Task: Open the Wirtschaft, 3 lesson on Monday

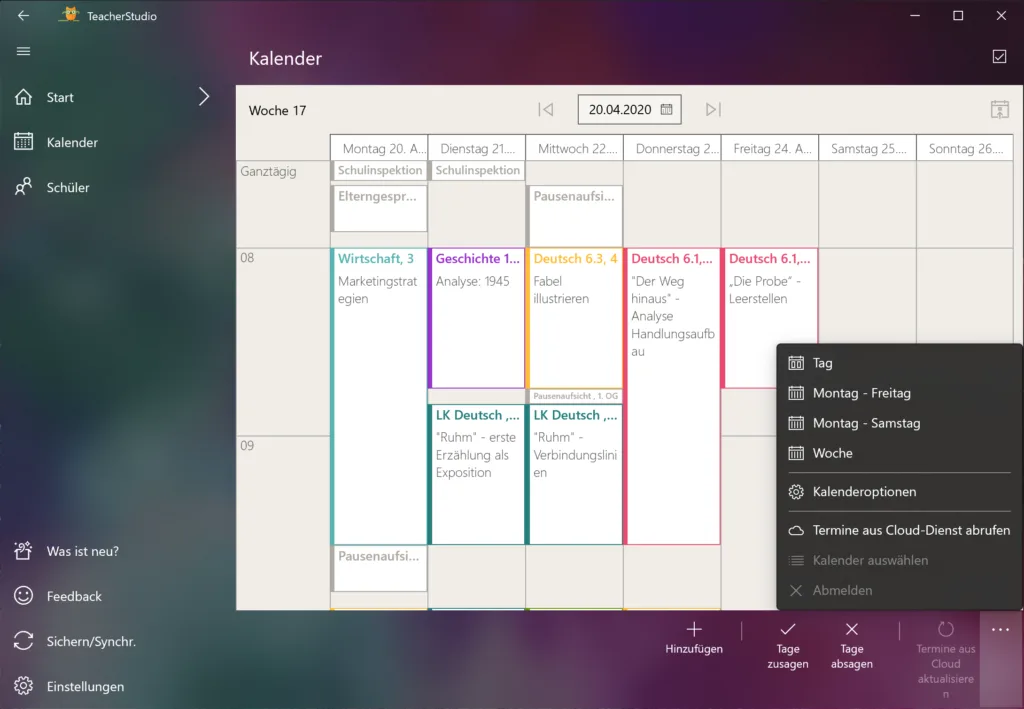Action: tap(379, 396)
